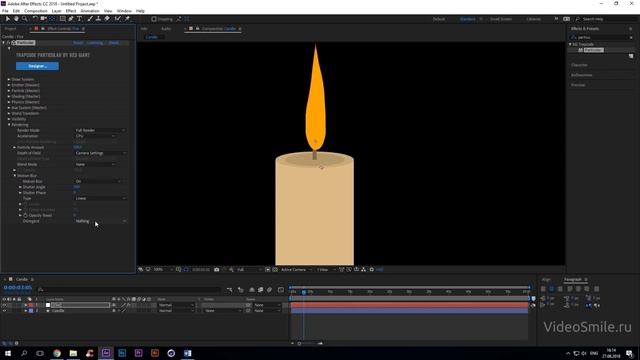Toggle Opacity Boost stopwatch
640x360 pixels.
pyautogui.click(x=25, y=215)
